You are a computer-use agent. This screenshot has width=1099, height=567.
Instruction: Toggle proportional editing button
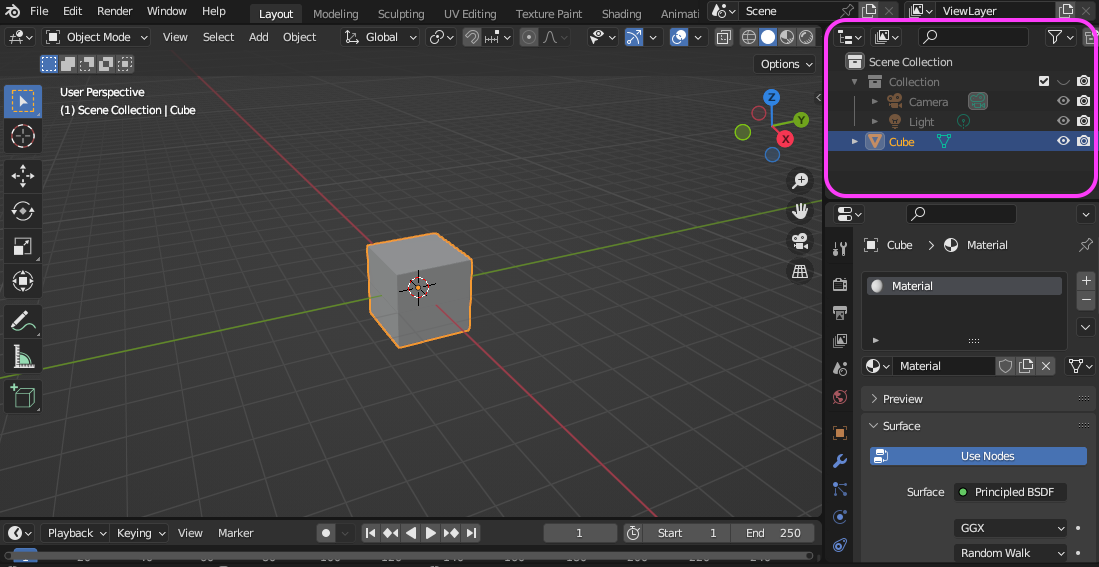[529, 37]
